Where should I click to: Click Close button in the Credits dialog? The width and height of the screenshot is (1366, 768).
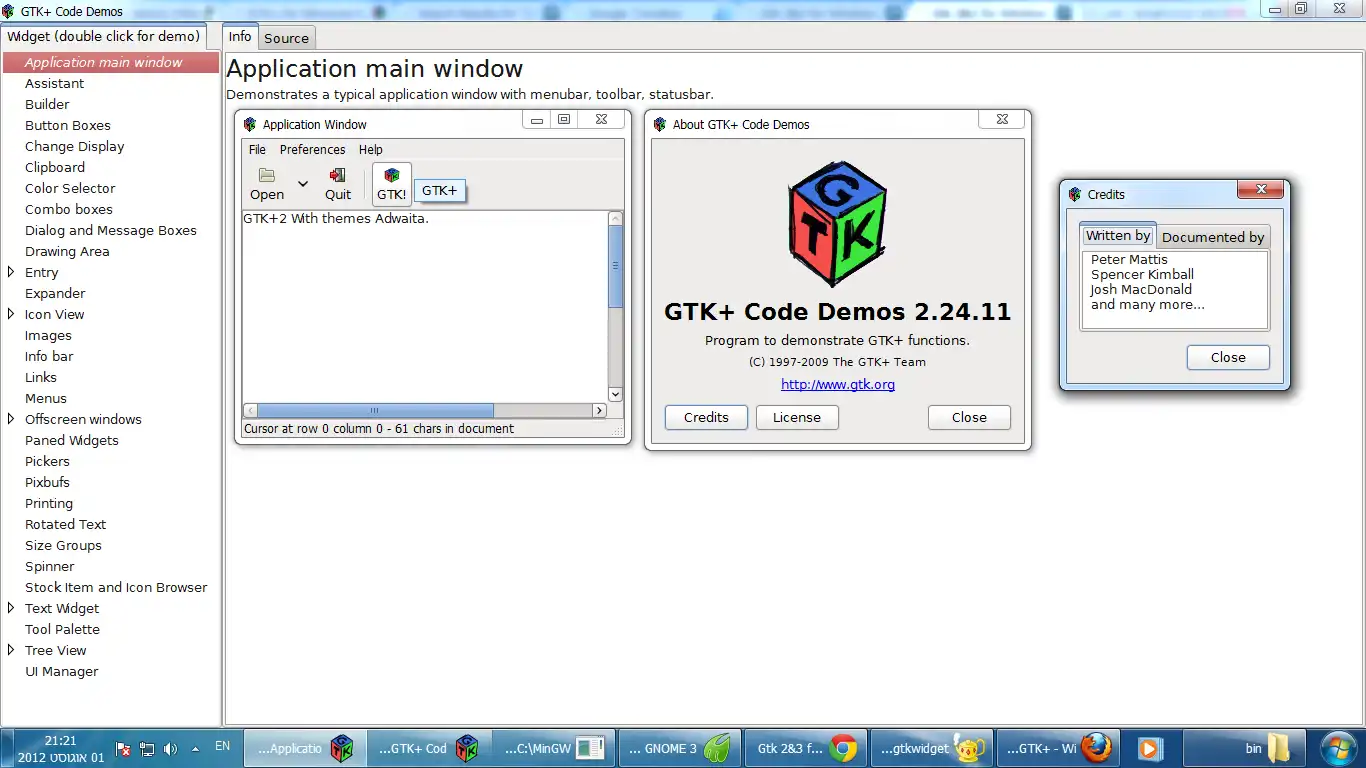click(x=1228, y=358)
